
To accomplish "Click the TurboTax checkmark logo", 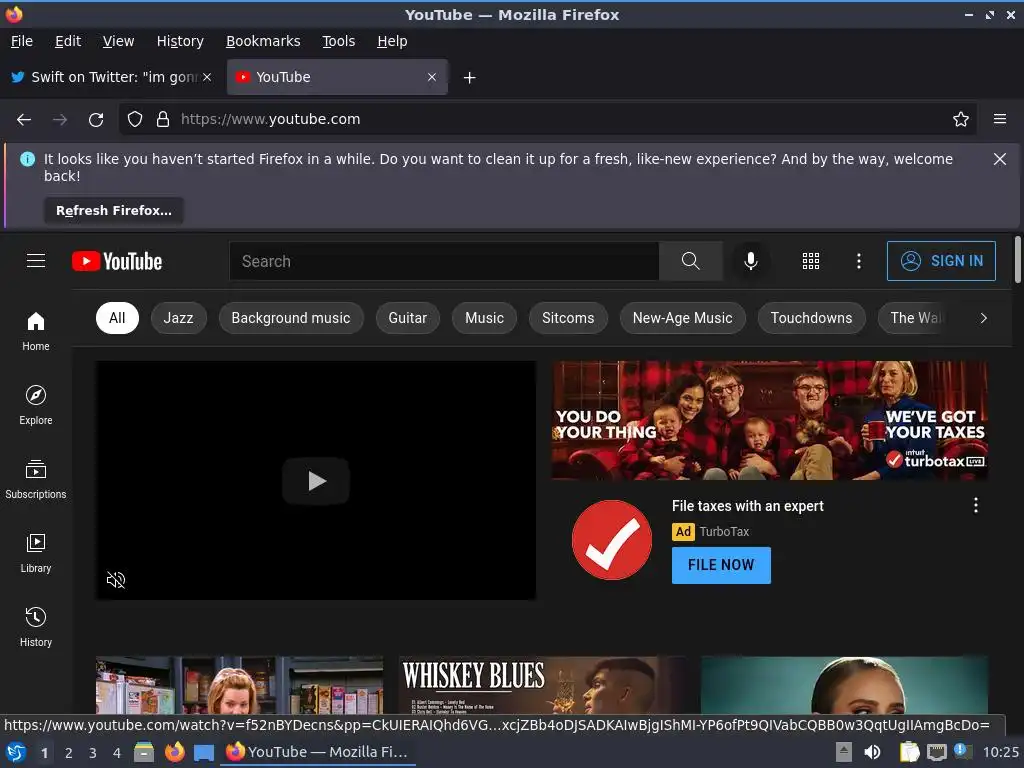I will pyautogui.click(x=612, y=539).
